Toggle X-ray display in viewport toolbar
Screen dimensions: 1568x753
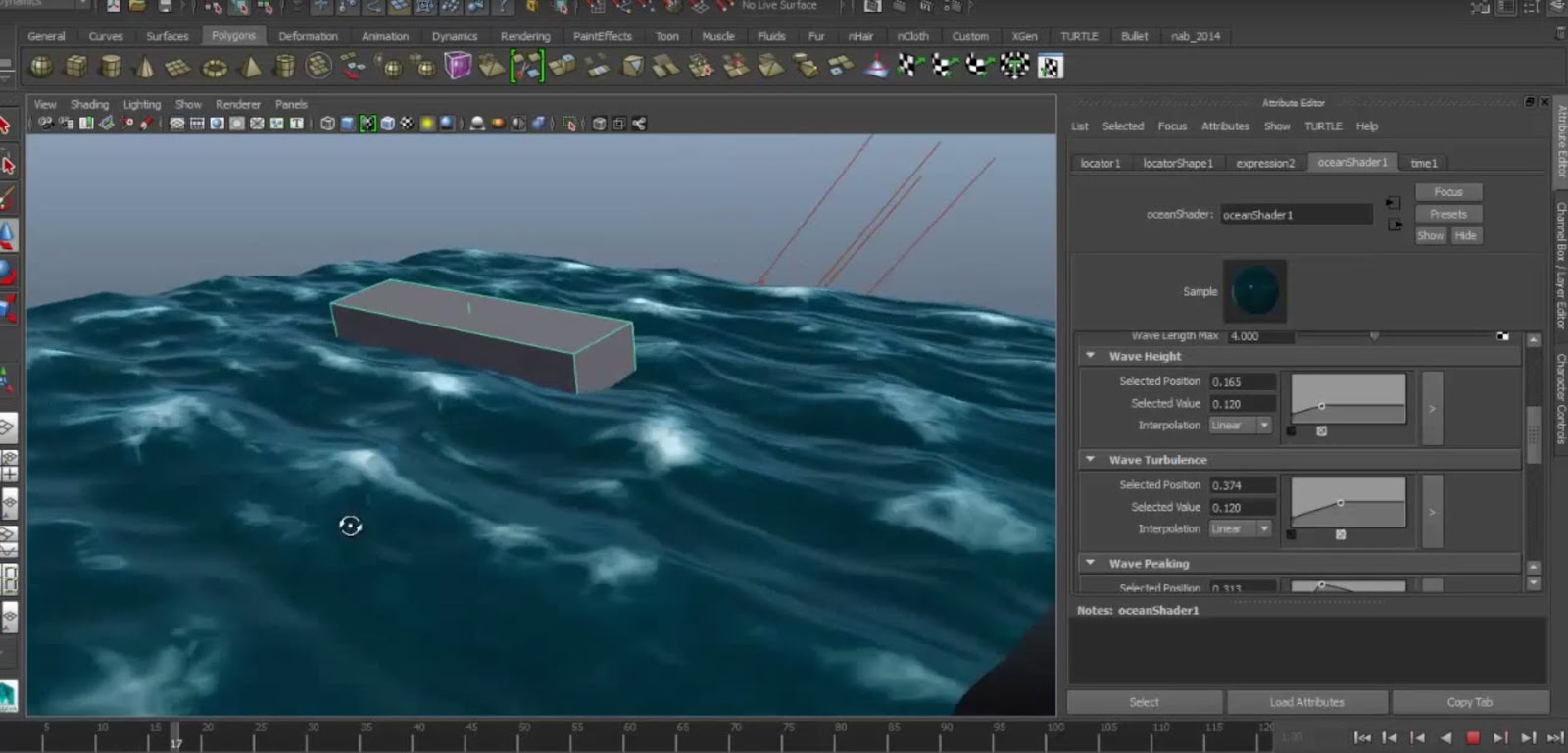pyautogui.click(x=599, y=124)
